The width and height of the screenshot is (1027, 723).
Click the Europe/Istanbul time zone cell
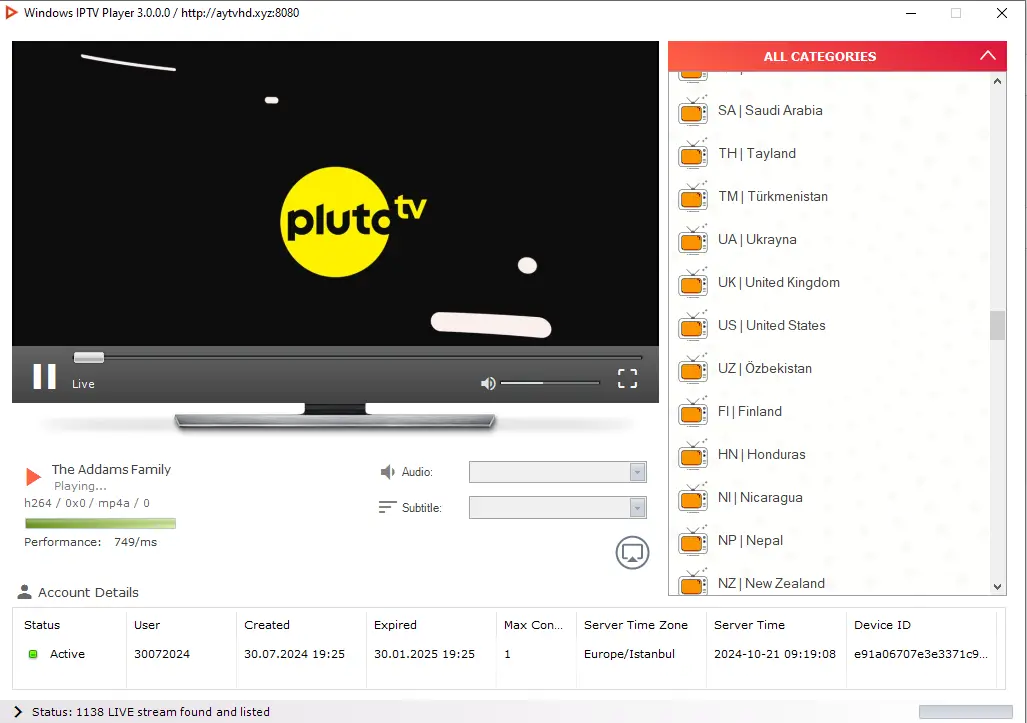tap(629, 654)
